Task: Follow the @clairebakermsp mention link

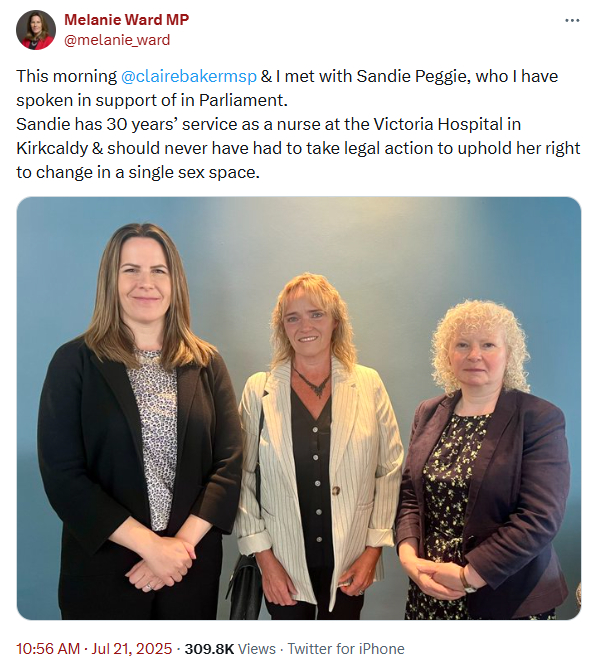Action: point(189,77)
